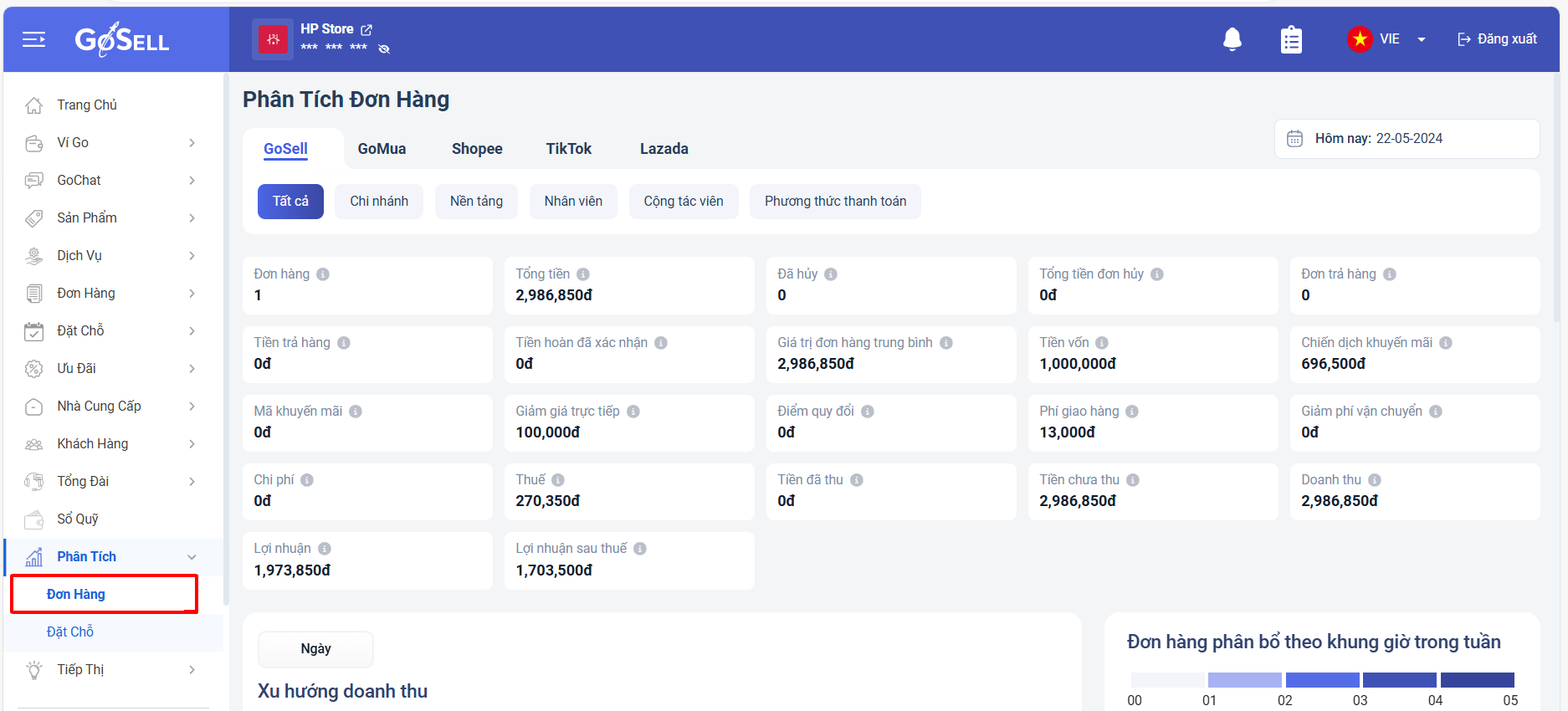Expand Sản Phẩm chevron

click(192, 218)
